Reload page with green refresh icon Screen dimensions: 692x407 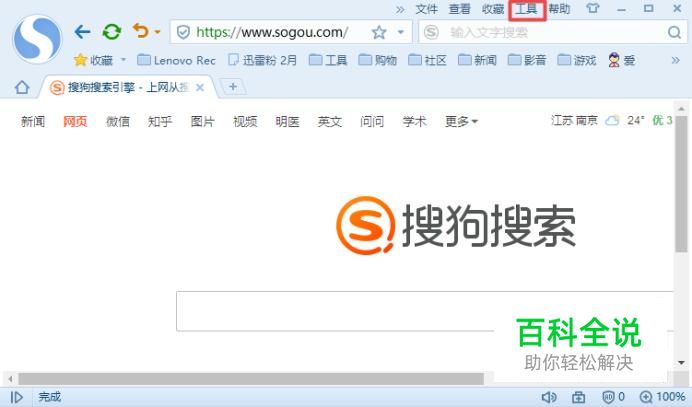(112, 32)
